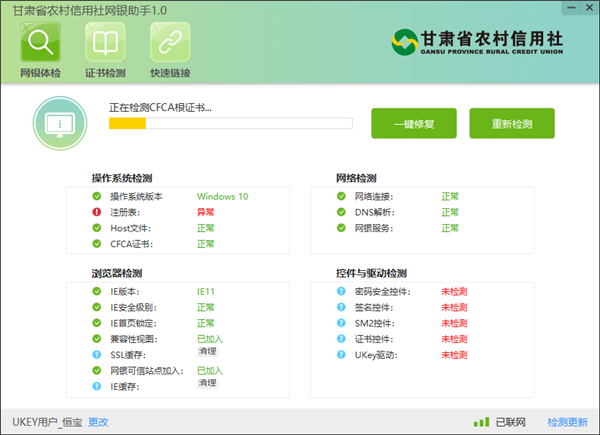Click the red warning icon beside 注册表
This screenshot has width=600, height=435.
click(97, 212)
